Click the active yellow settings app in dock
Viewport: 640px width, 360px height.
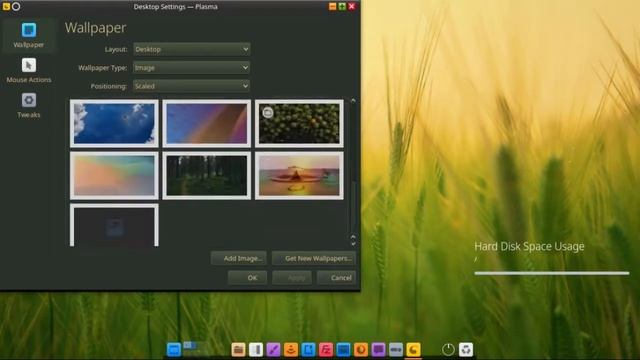coord(413,349)
